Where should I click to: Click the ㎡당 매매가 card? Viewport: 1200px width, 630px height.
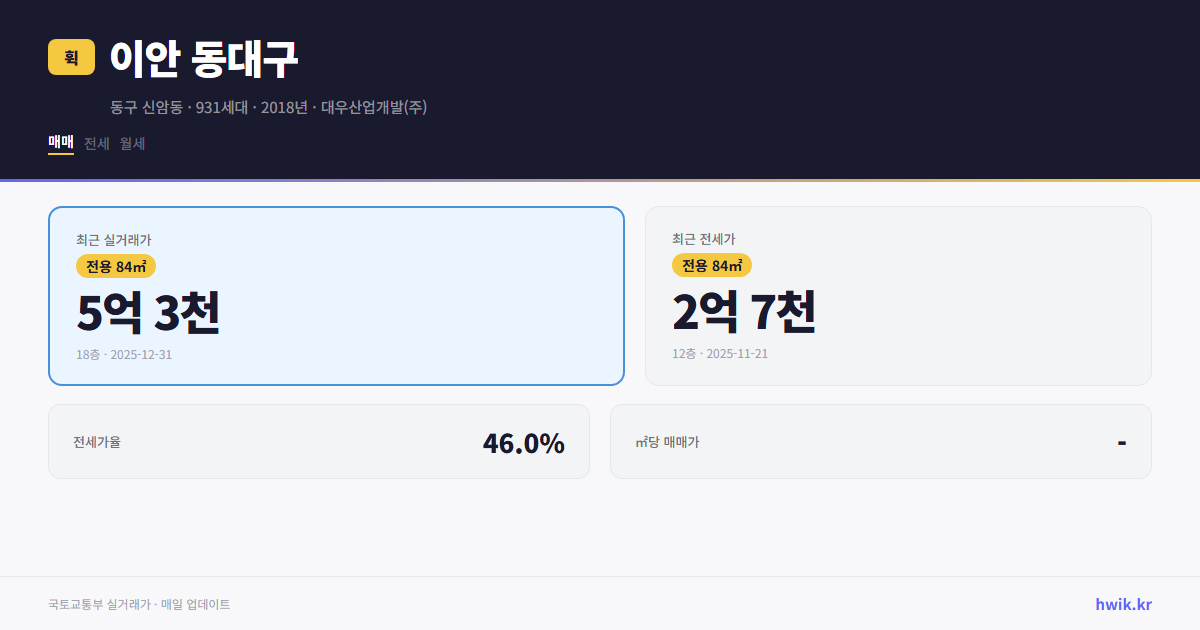(x=880, y=441)
